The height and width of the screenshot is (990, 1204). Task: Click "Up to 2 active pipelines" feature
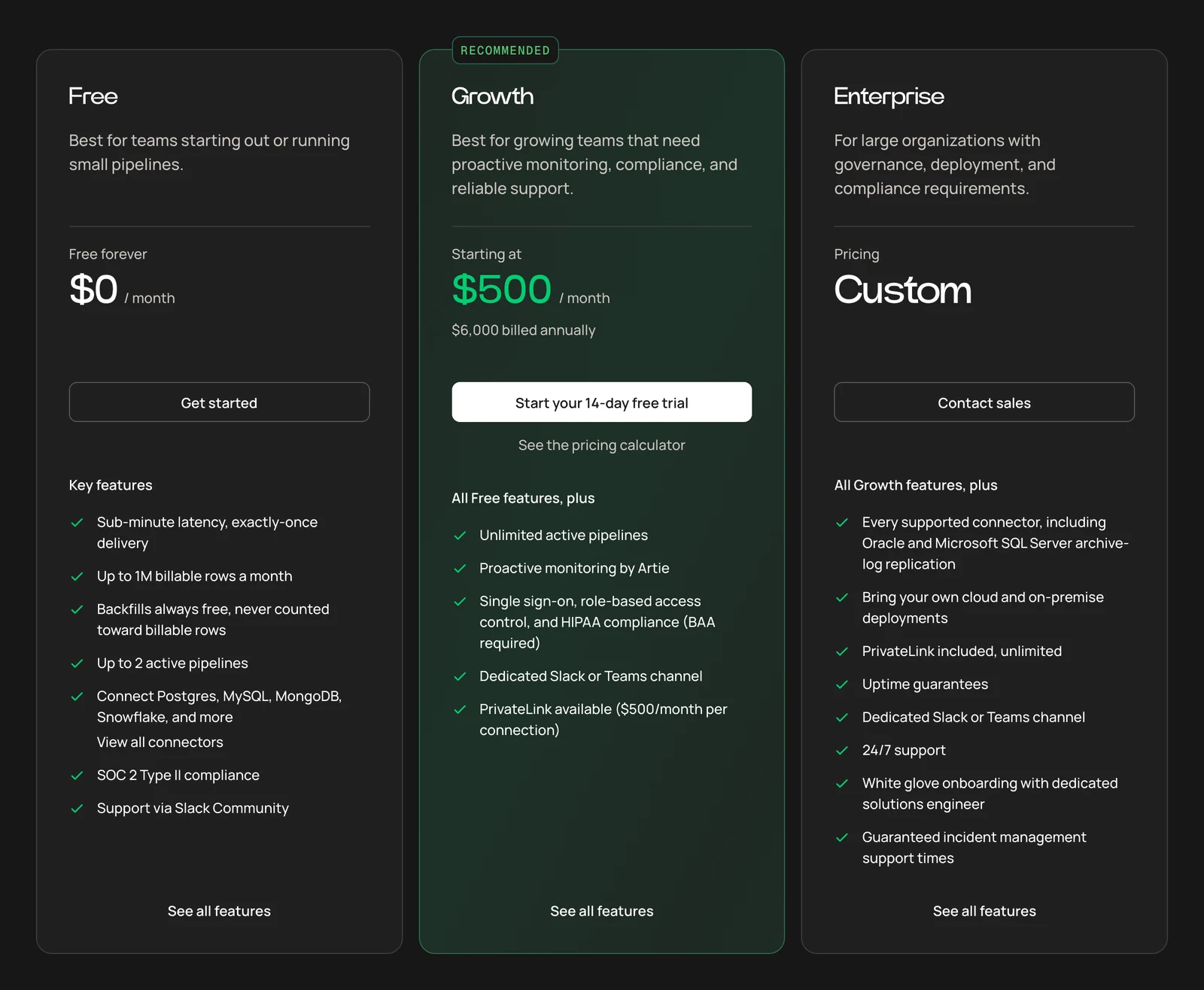tap(172, 664)
